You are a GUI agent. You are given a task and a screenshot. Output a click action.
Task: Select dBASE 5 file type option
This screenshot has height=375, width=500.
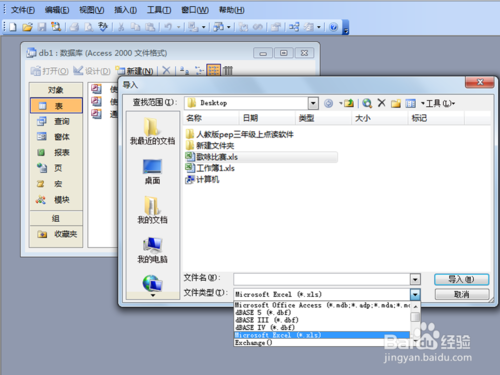pyautogui.click(x=322, y=312)
